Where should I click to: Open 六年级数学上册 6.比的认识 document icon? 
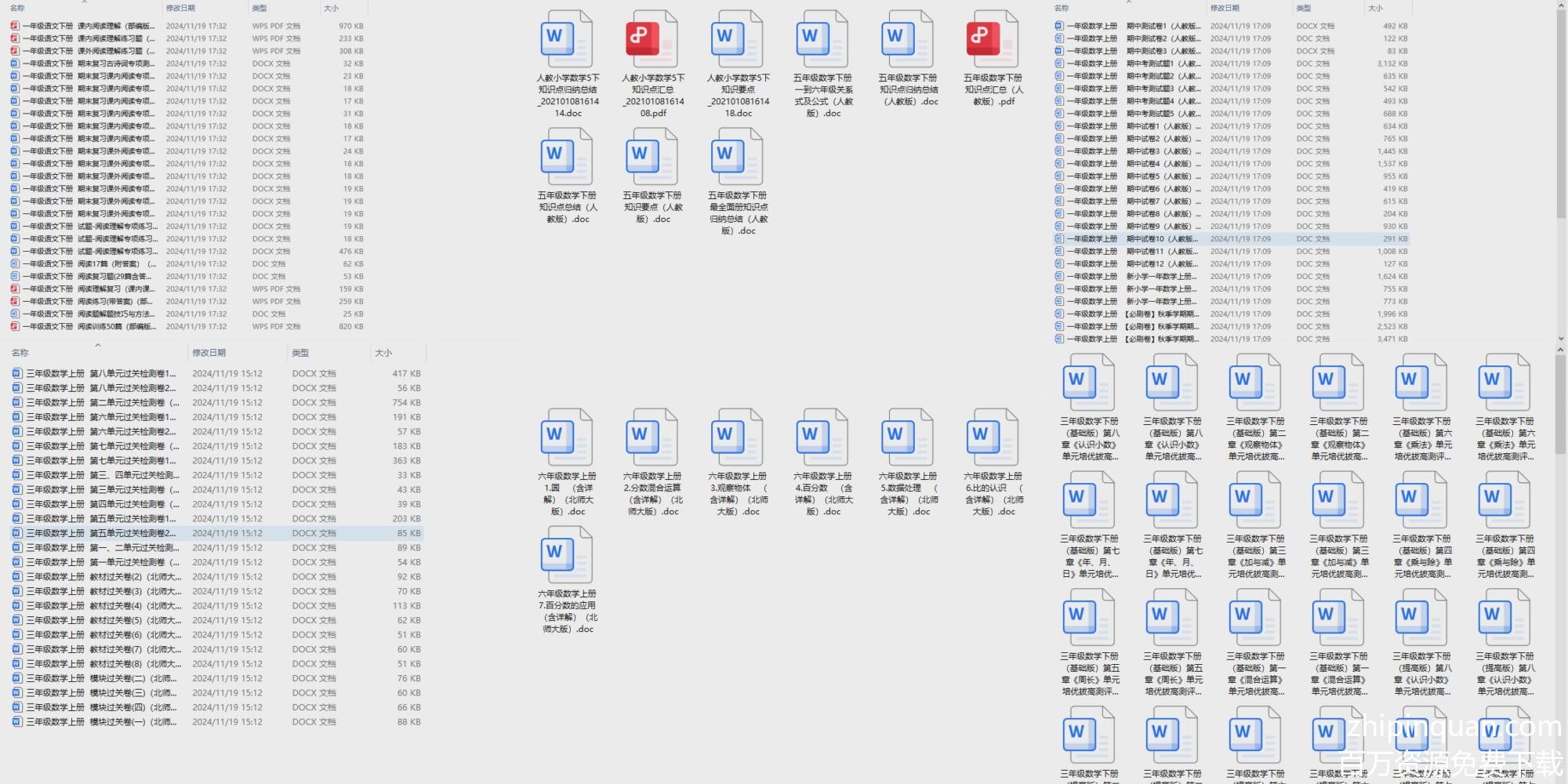(x=993, y=437)
